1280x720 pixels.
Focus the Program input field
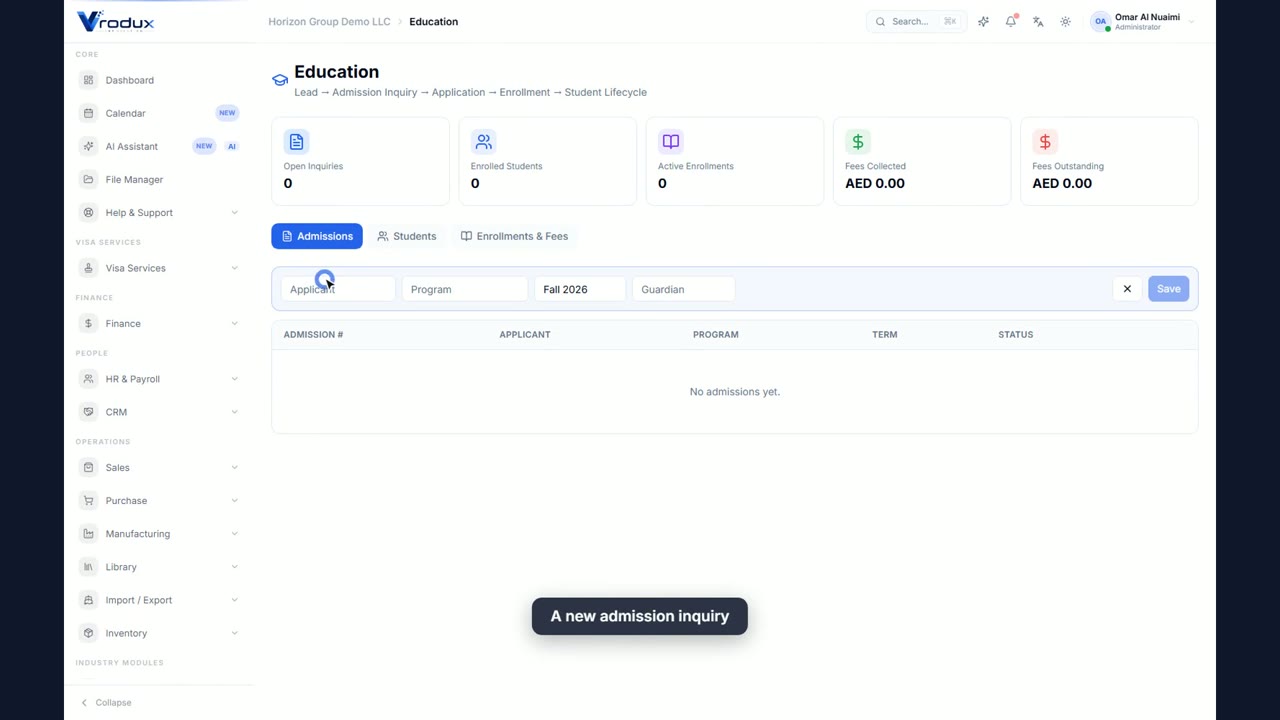coord(465,289)
